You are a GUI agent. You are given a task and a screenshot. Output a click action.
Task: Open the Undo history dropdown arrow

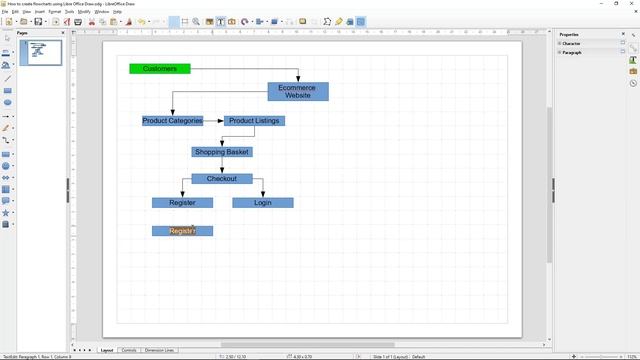click(149, 22)
